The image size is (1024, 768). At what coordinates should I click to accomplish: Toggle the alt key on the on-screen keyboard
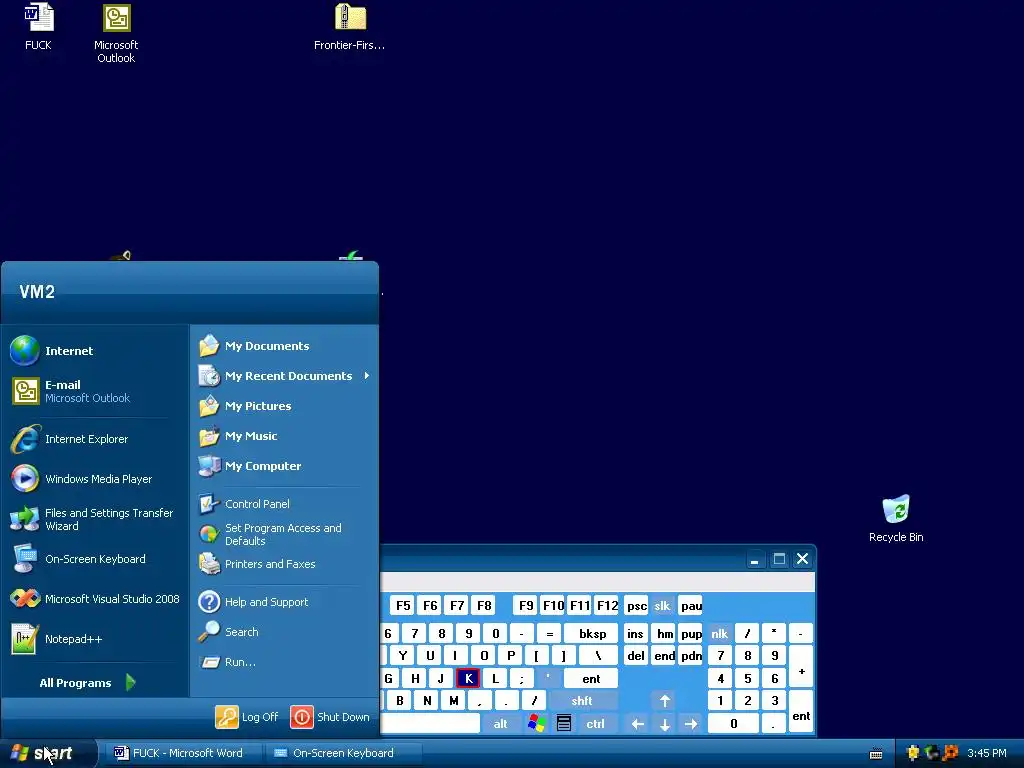501,724
